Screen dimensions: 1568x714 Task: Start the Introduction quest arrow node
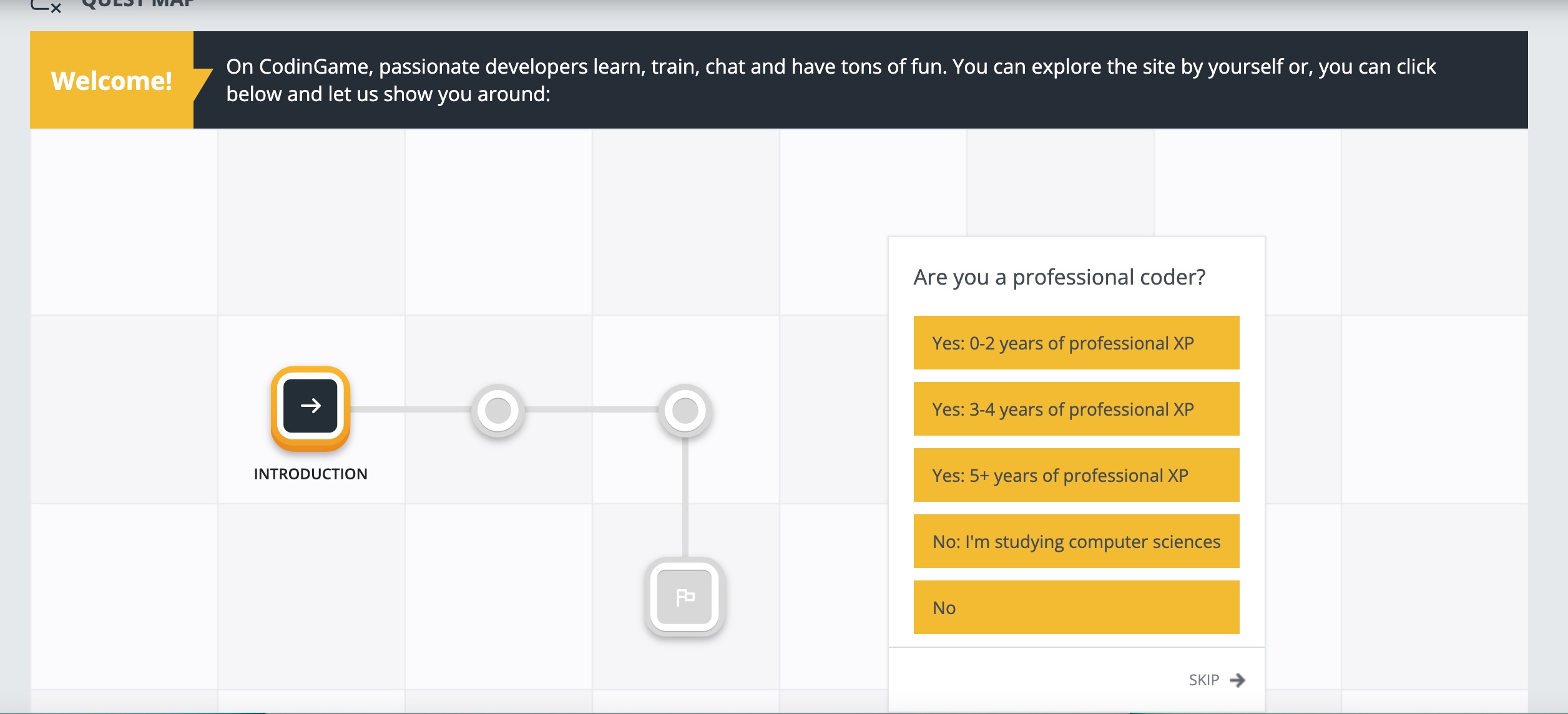(x=310, y=406)
